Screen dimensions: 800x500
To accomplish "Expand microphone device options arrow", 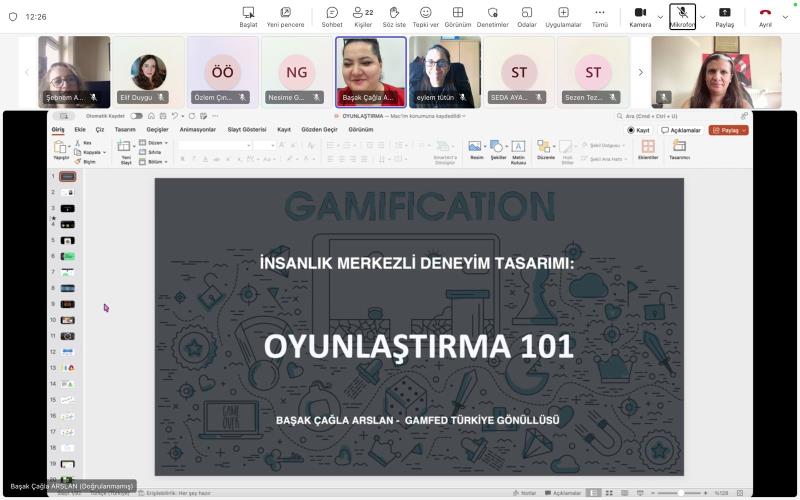I will point(702,16).
